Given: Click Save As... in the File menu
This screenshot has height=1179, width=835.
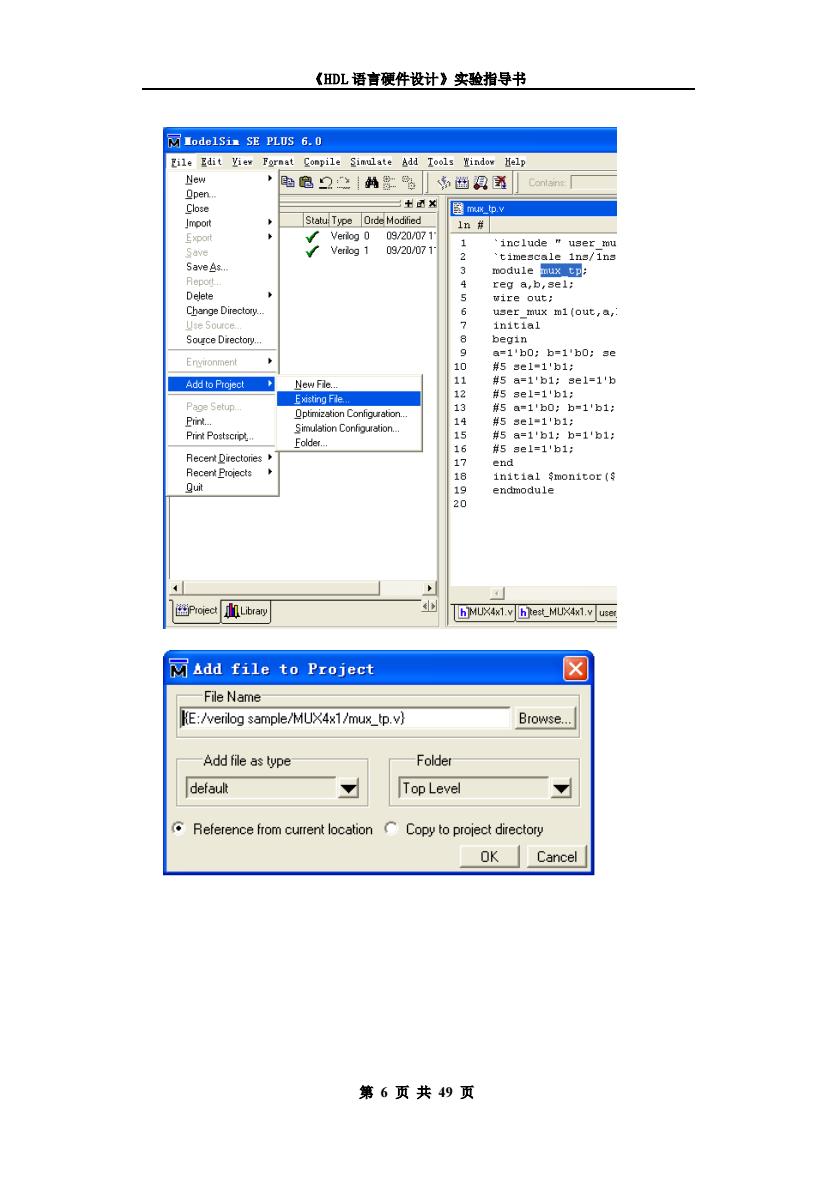Looking at the screenshot, I should [222, 267].
